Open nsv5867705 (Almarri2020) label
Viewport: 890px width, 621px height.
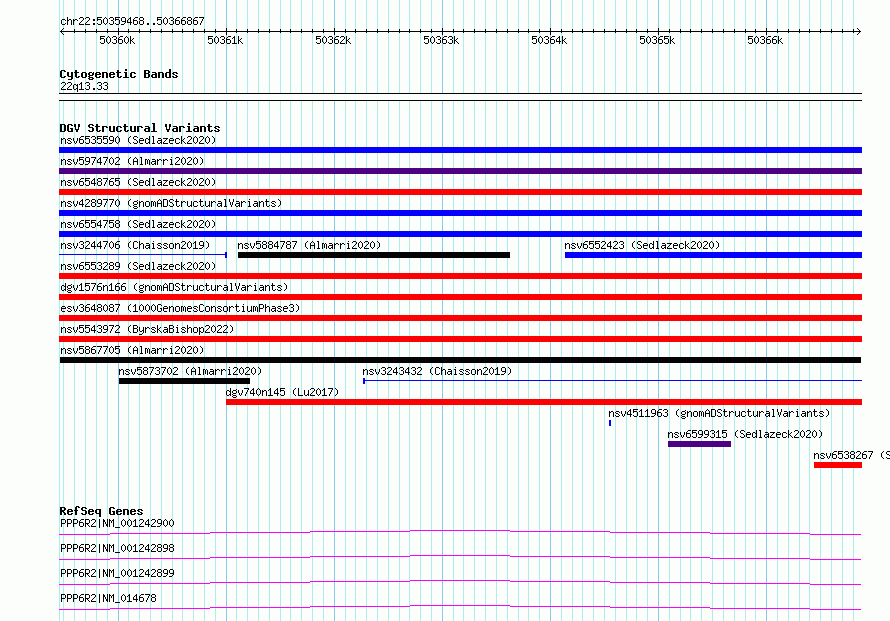[132, 350]
